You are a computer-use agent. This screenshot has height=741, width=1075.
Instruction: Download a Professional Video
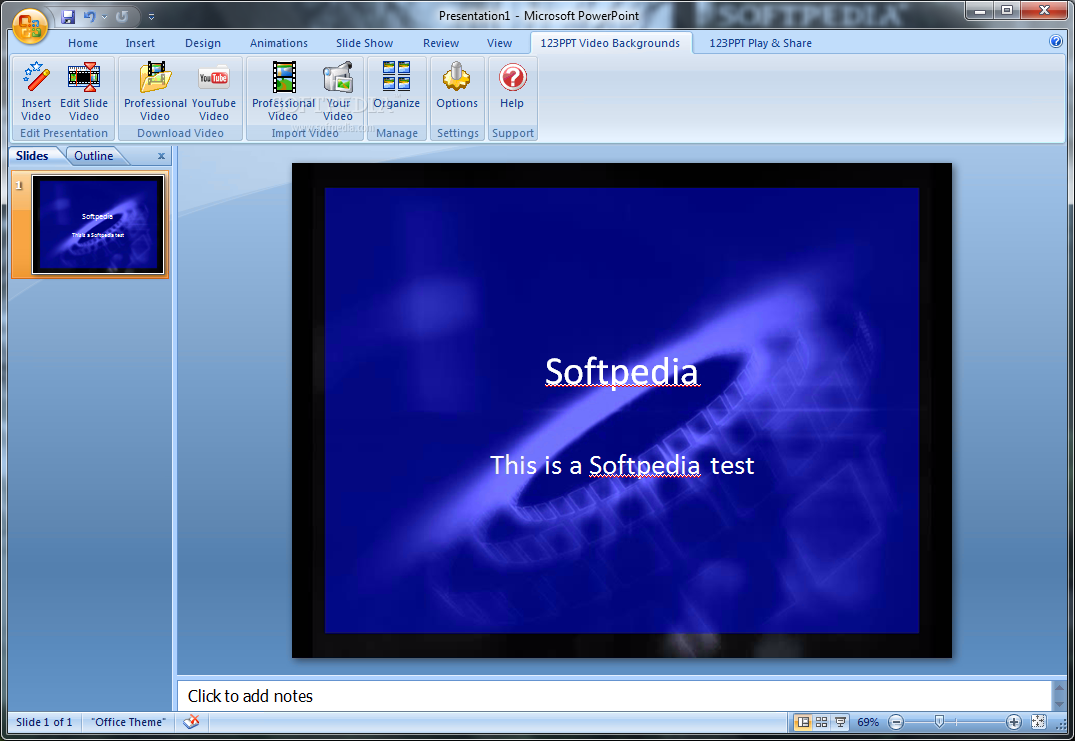coord(155,90)
